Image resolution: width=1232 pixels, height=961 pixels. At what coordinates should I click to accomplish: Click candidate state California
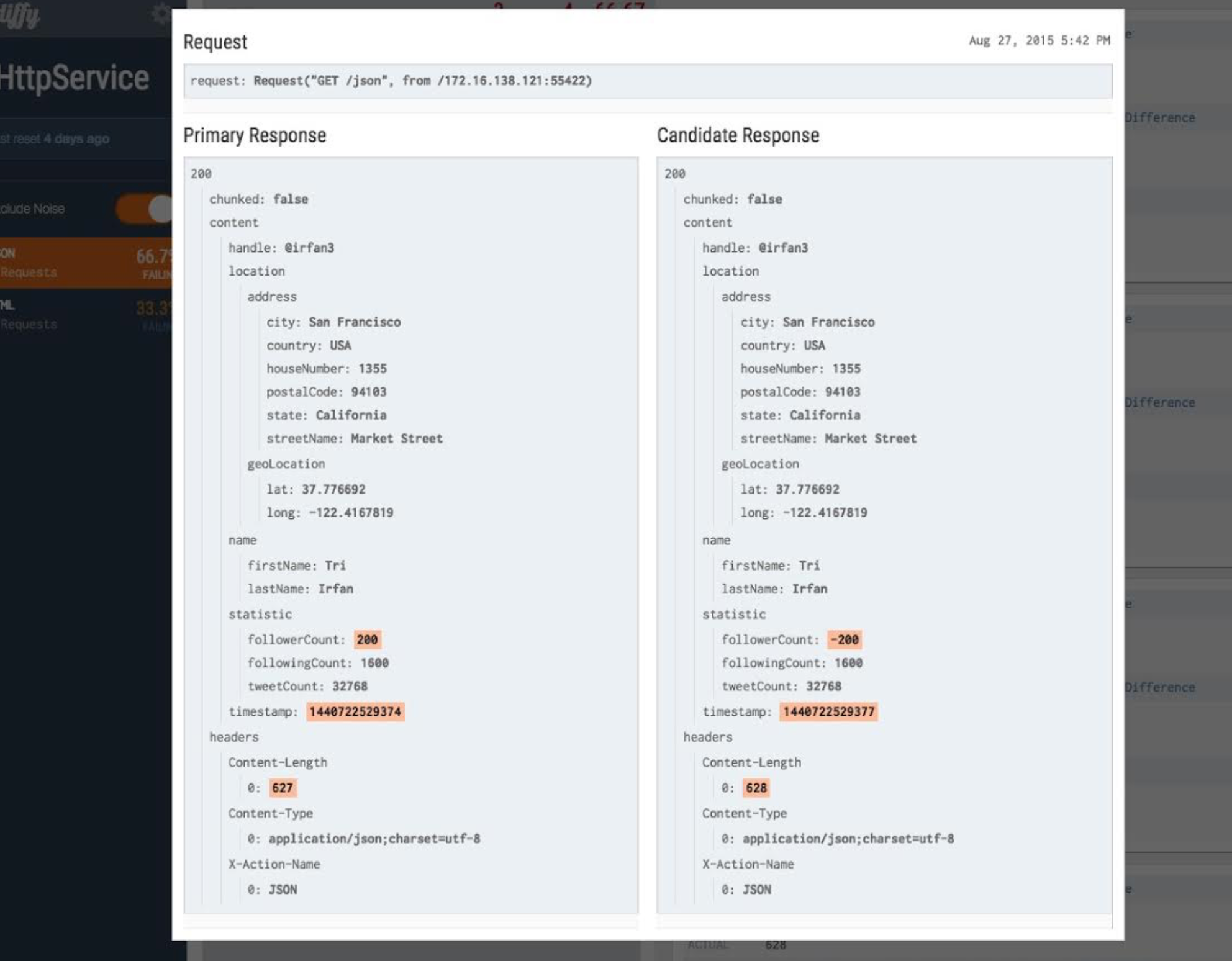(825, 415)
